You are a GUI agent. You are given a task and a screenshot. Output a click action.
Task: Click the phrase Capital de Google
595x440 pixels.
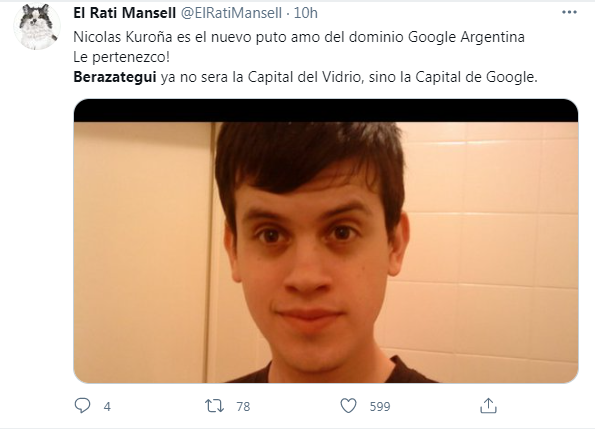point(476,77)
